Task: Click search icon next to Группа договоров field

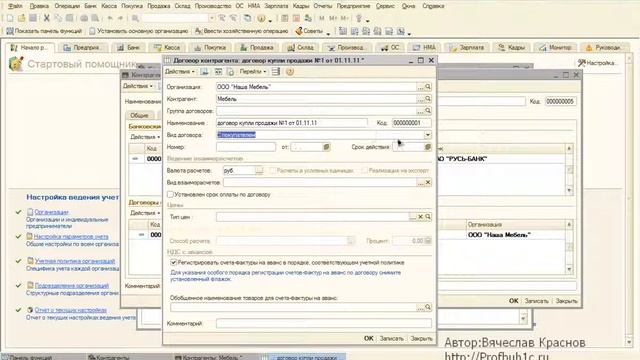Action: (428, 111)
